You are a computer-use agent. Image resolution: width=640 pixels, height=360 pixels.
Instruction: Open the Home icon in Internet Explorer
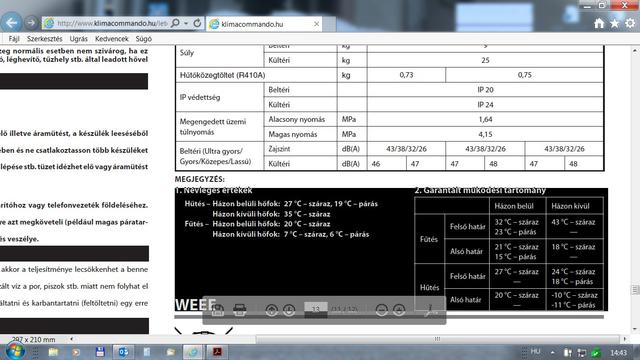[x=599, y=24]
